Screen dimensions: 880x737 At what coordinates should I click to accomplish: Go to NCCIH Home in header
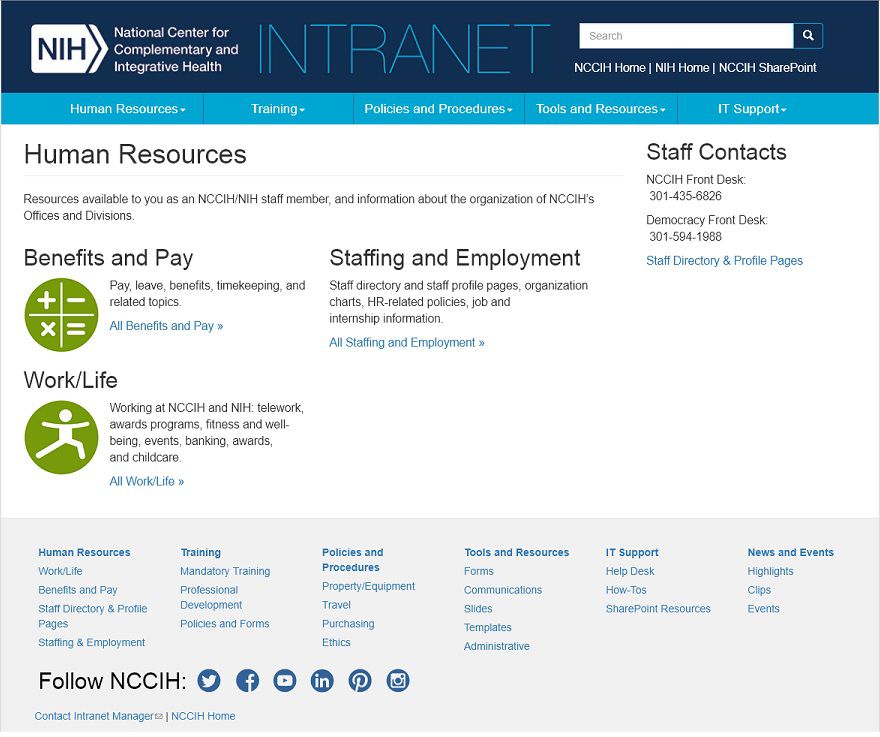[609, 67]
